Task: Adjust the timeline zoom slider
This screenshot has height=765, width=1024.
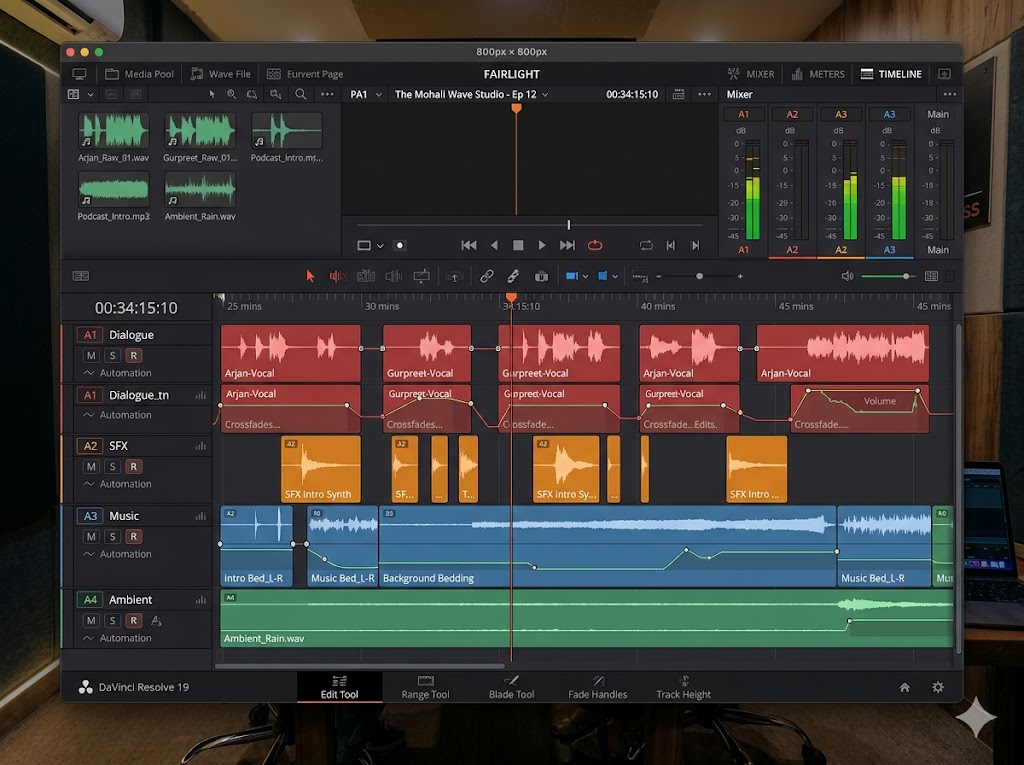Action: click(699, 276)
